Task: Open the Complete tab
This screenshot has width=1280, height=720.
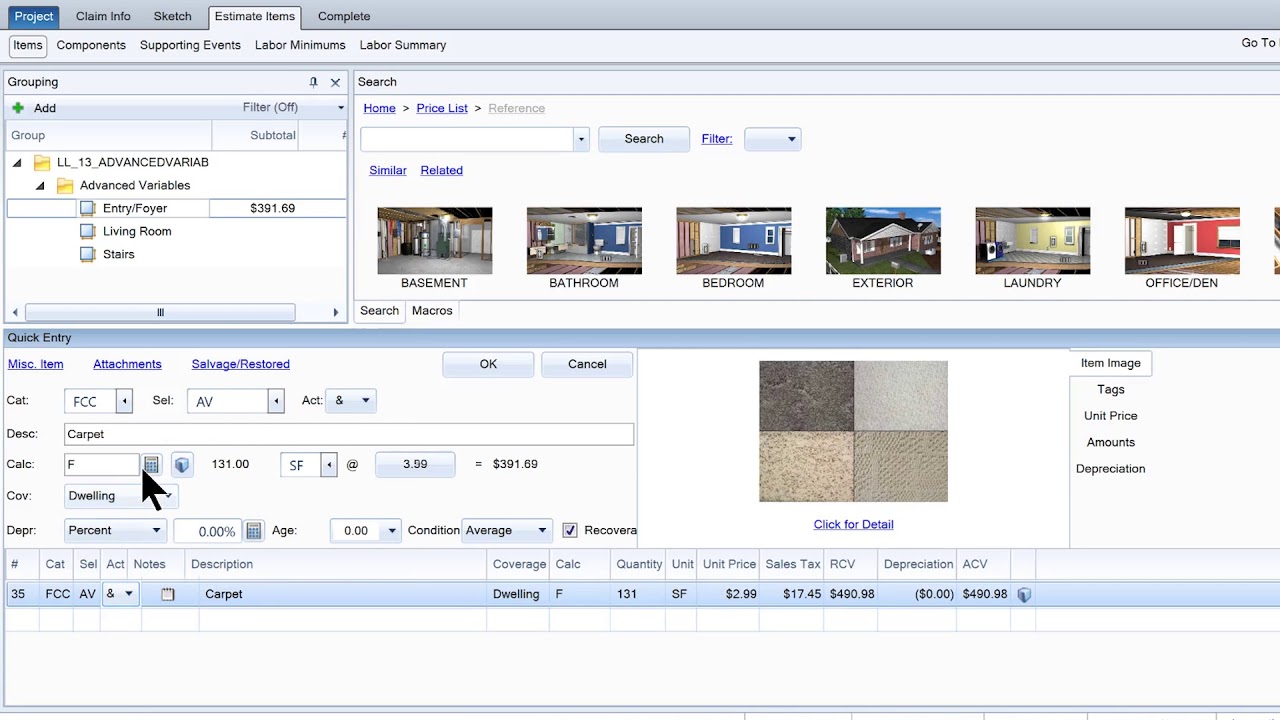Action: [344, 16]
